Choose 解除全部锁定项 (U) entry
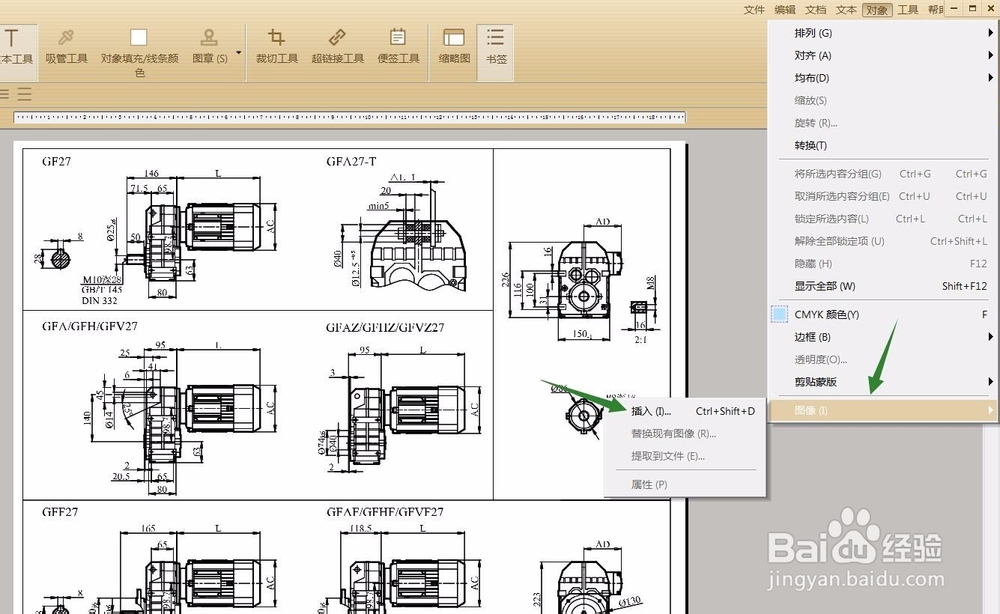This screenshot has width=1000, height=614. click(883, 241)
